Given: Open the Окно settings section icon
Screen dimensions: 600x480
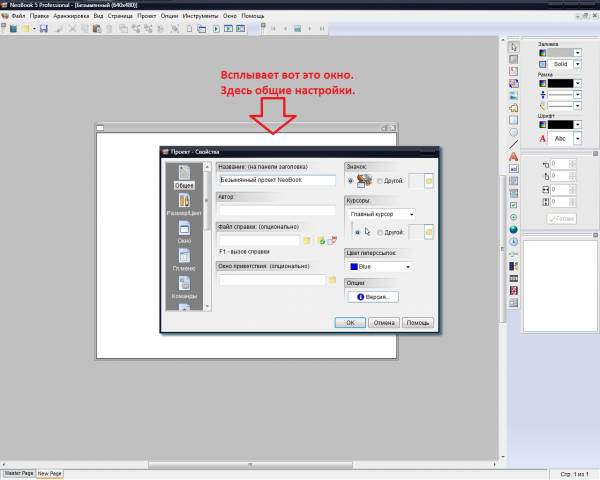Looking at the screenshot, I should click(x=184, y=234).
